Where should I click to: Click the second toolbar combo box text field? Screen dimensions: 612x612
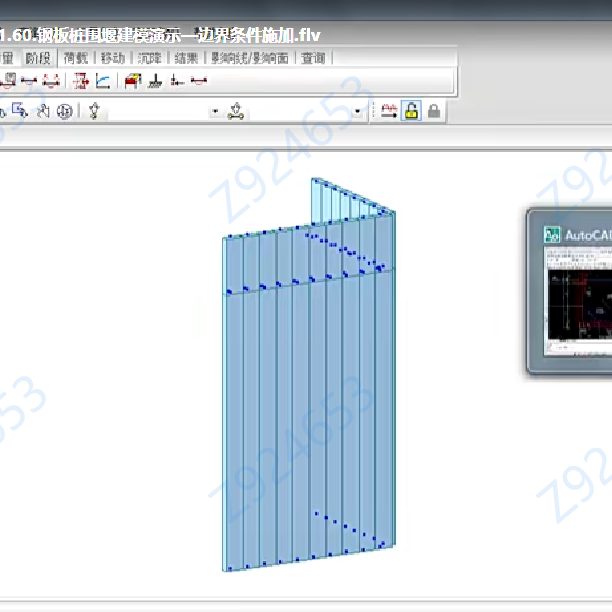301,112
